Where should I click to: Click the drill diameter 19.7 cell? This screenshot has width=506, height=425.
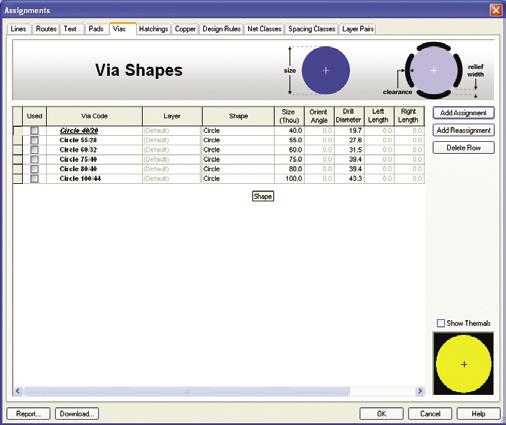tap(349, 131)
